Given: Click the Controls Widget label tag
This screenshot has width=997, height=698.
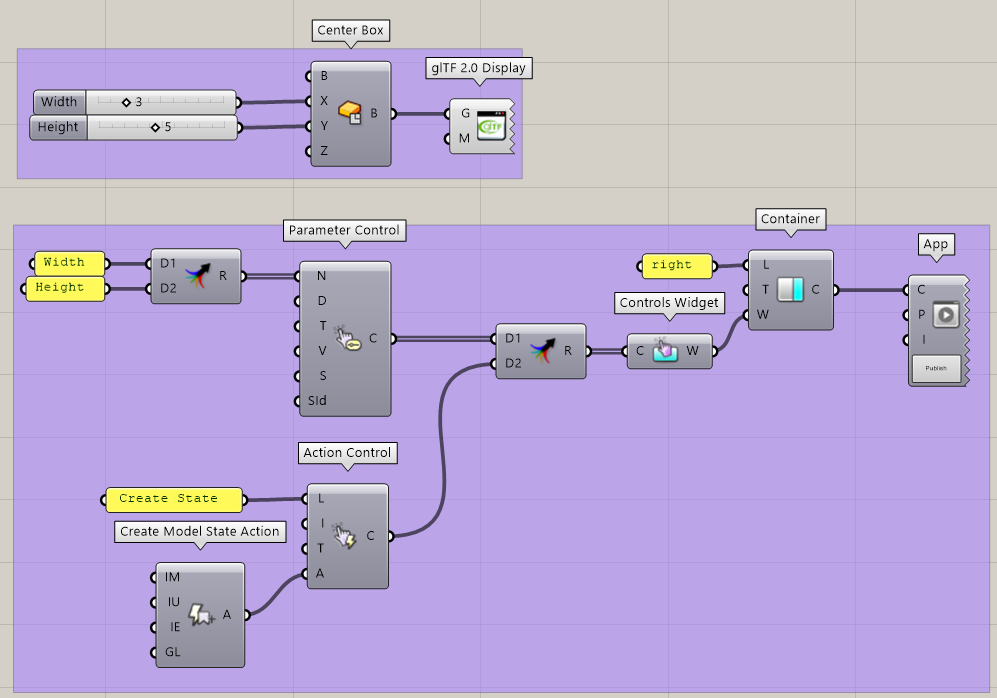Looking at the screenshot, I should point(669,303).
